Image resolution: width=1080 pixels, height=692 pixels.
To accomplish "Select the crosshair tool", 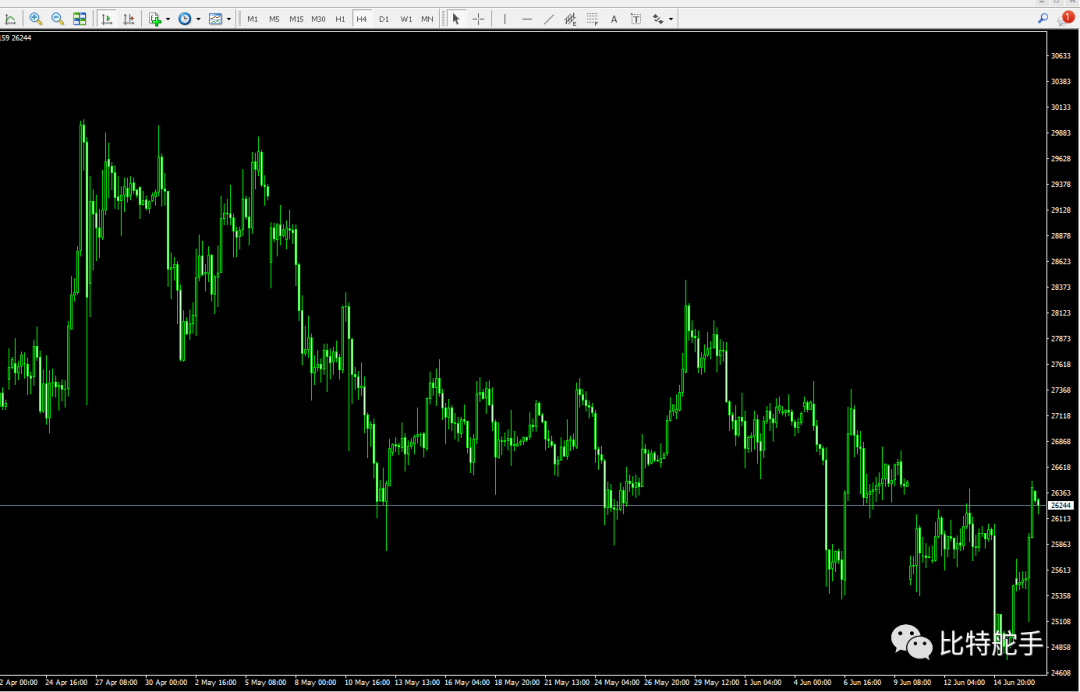I will pyautogui.click(x=478, y=19).
